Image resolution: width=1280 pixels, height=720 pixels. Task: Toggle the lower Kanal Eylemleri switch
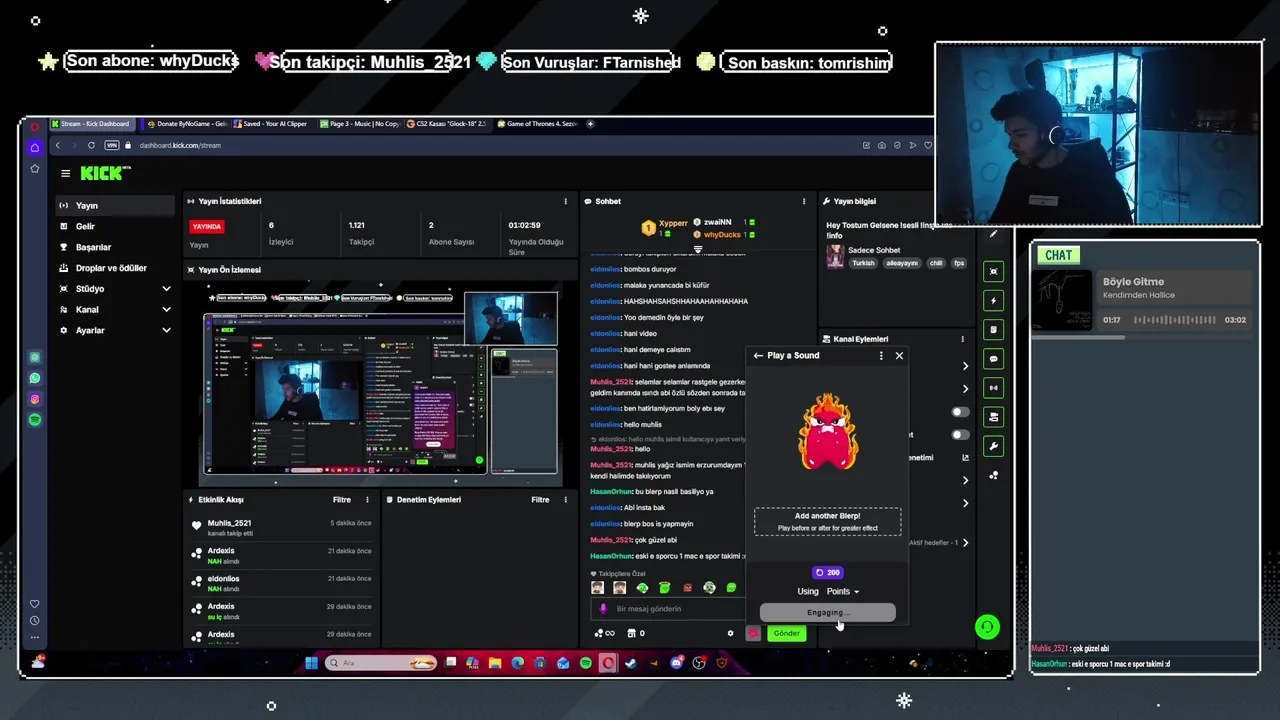[959, 435]
